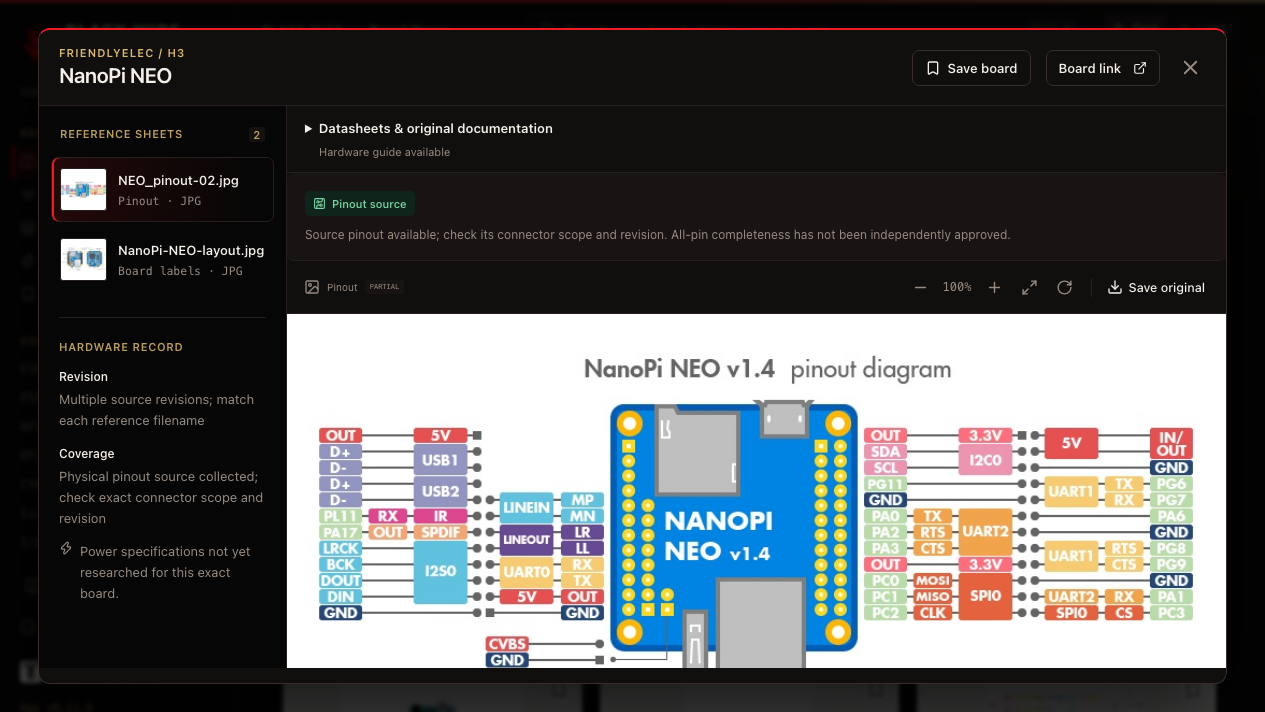
Task: Click the I2C0 block in the diagram
Action: 984,460
